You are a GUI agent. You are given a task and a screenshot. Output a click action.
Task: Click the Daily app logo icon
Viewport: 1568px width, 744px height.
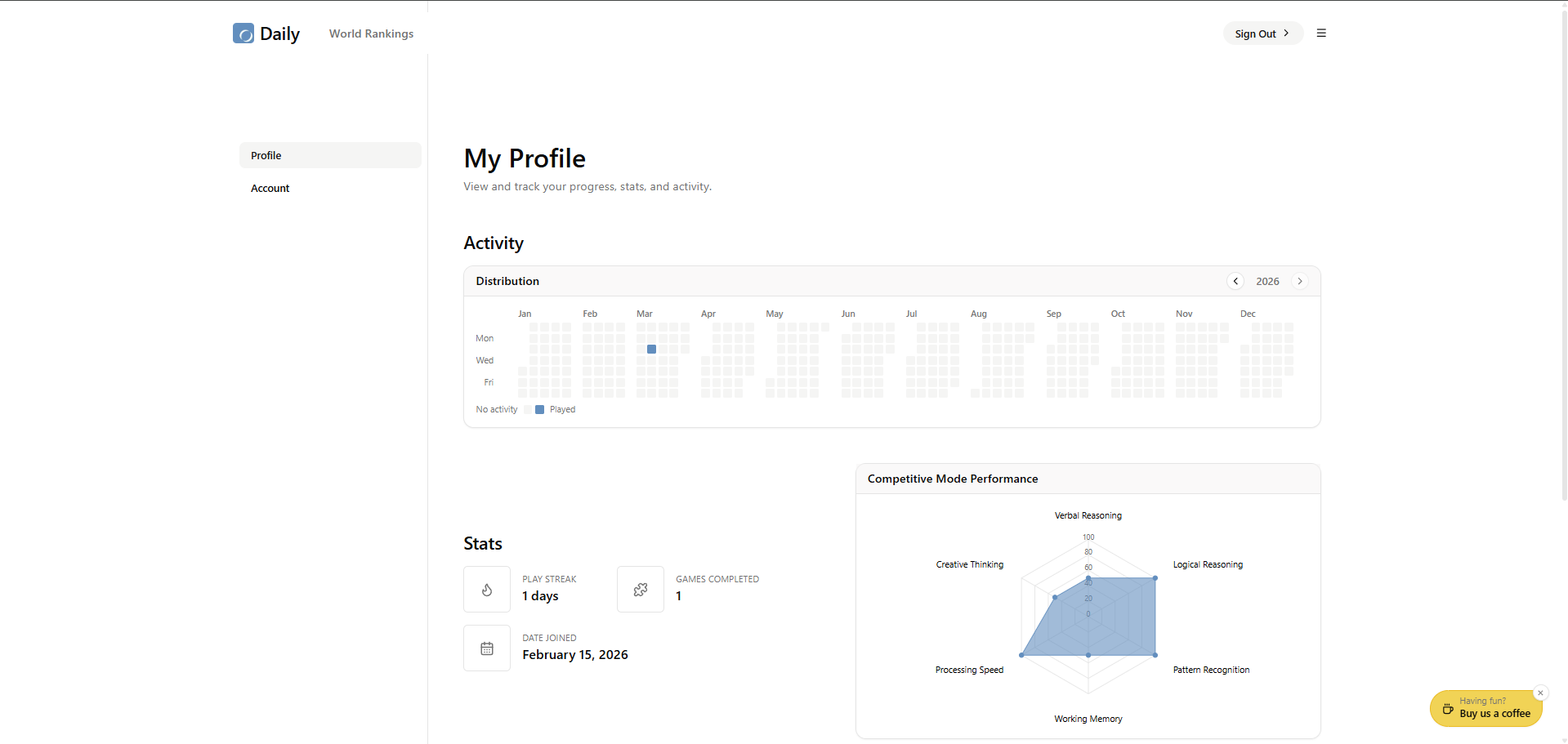243,33
